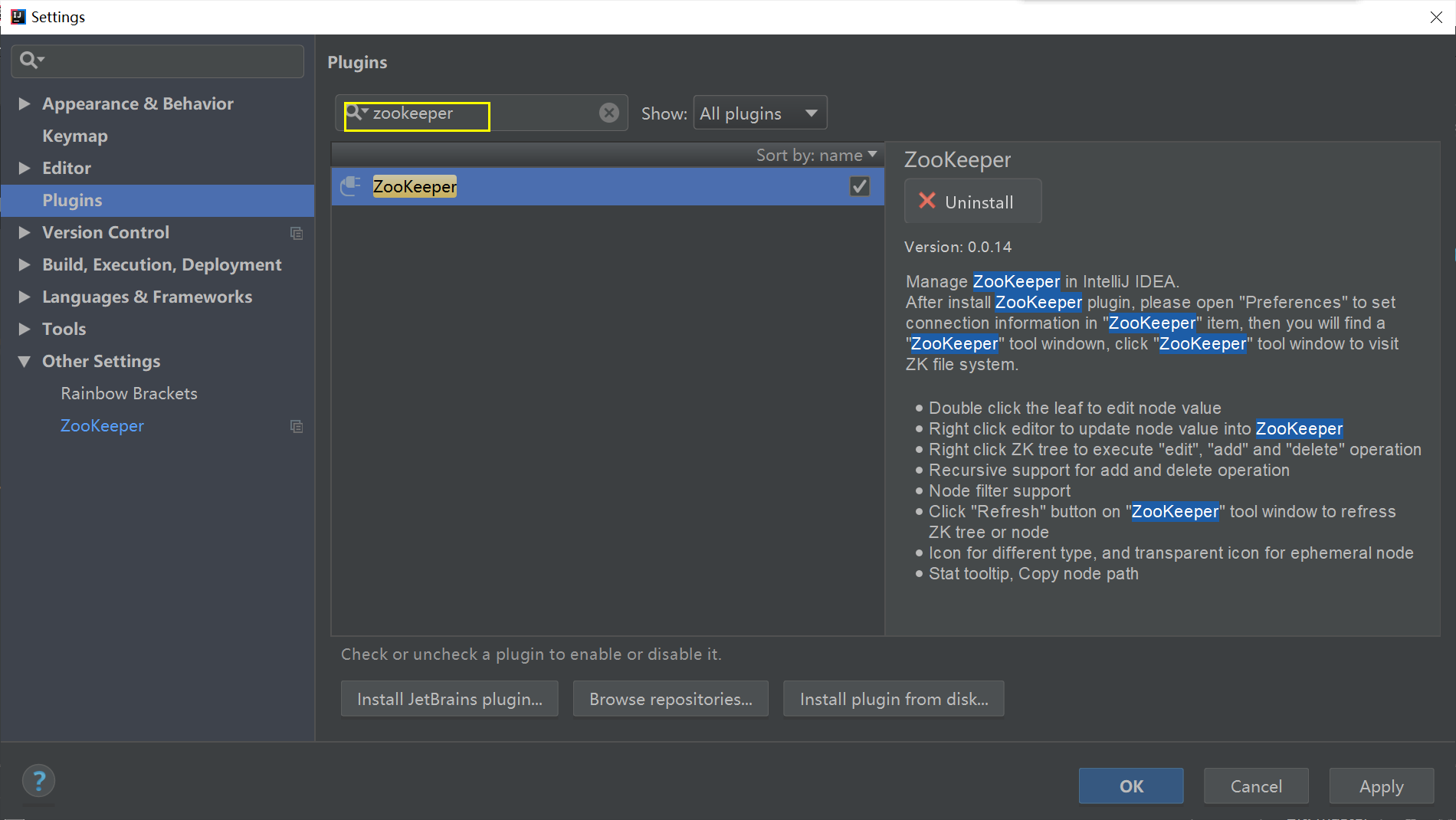1456x820 pixels.
Task: Clear the plugin search field
Action: (609, 113)
